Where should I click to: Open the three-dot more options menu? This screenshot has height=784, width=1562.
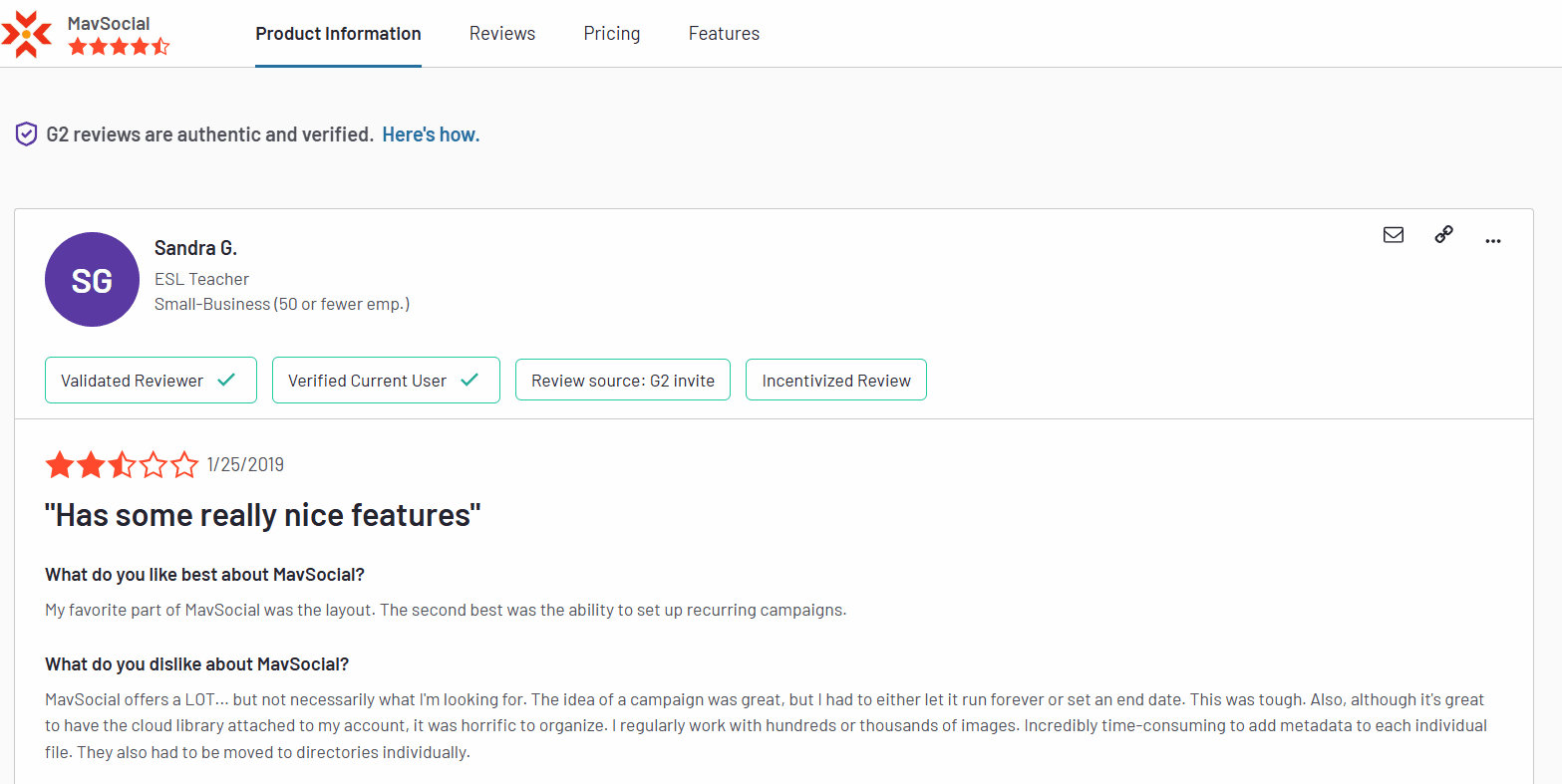(x=1492, y=240)
